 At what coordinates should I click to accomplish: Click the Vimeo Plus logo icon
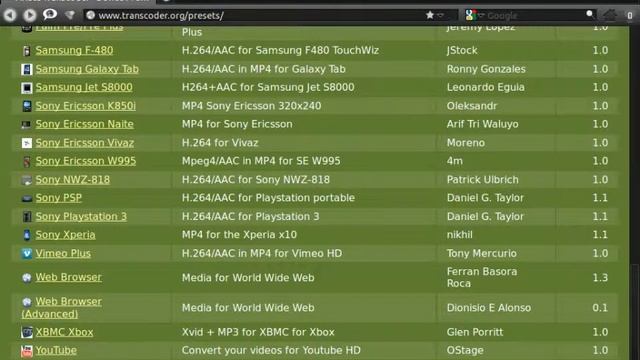[x=27, y=253]
